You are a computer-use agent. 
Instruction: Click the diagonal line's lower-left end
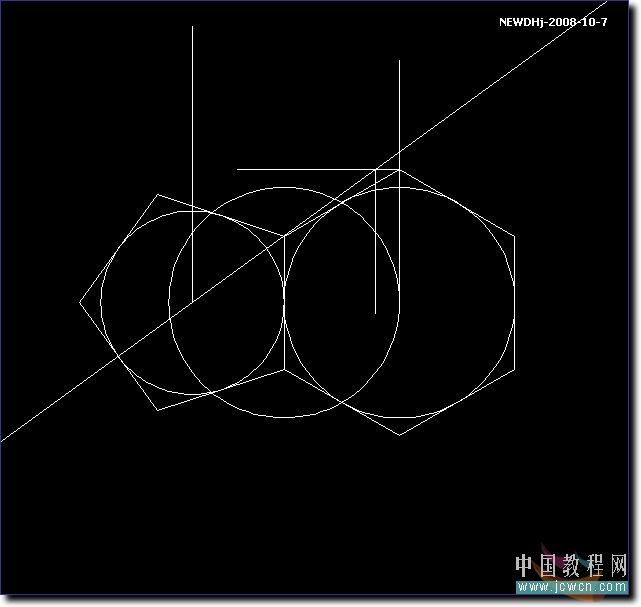point(3,440)
